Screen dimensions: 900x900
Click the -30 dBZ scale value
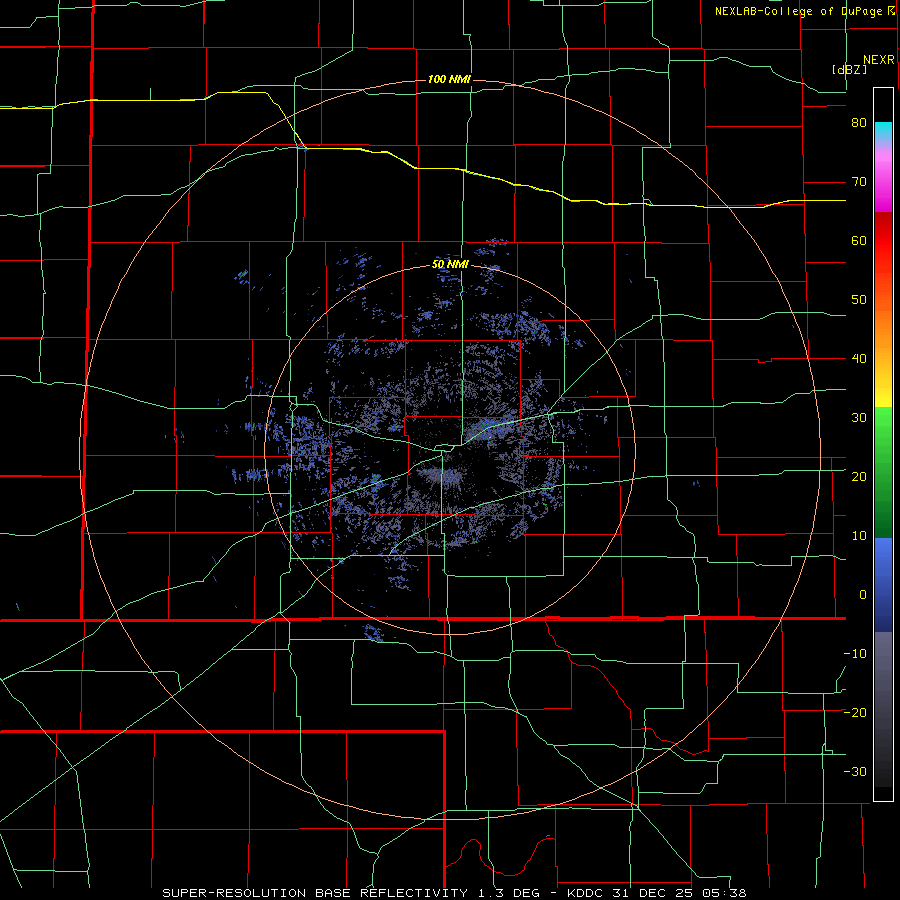[855, 772]
